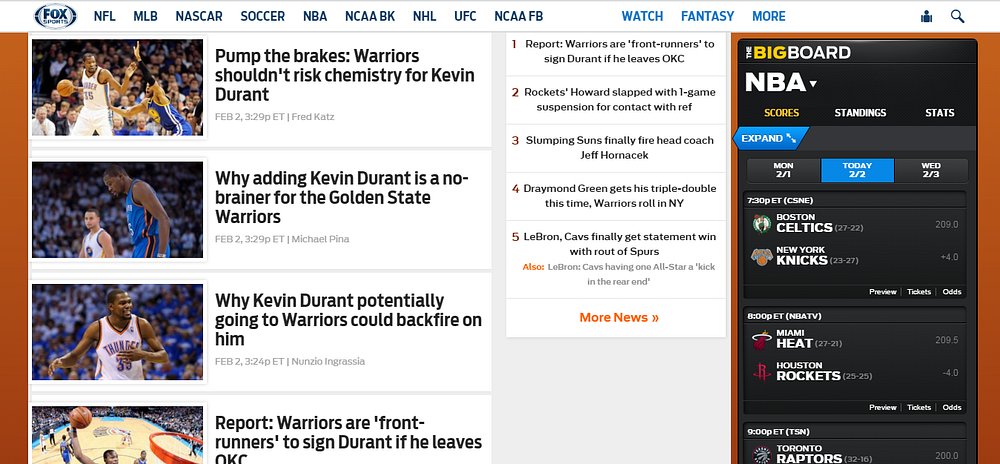1000x464 pixels.
Task: Click the 8:00p ET (NBATV) game time
Action: (x=784, y=315)
